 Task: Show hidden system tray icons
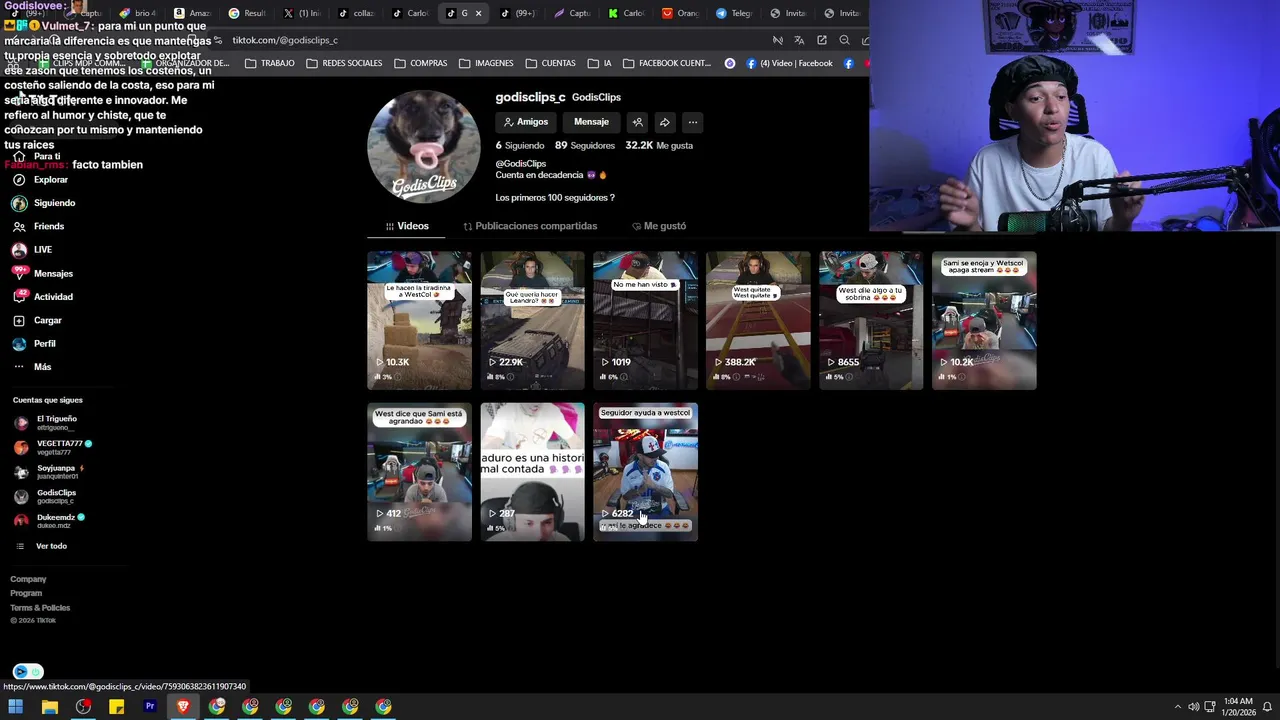[x=1177, y=707]
